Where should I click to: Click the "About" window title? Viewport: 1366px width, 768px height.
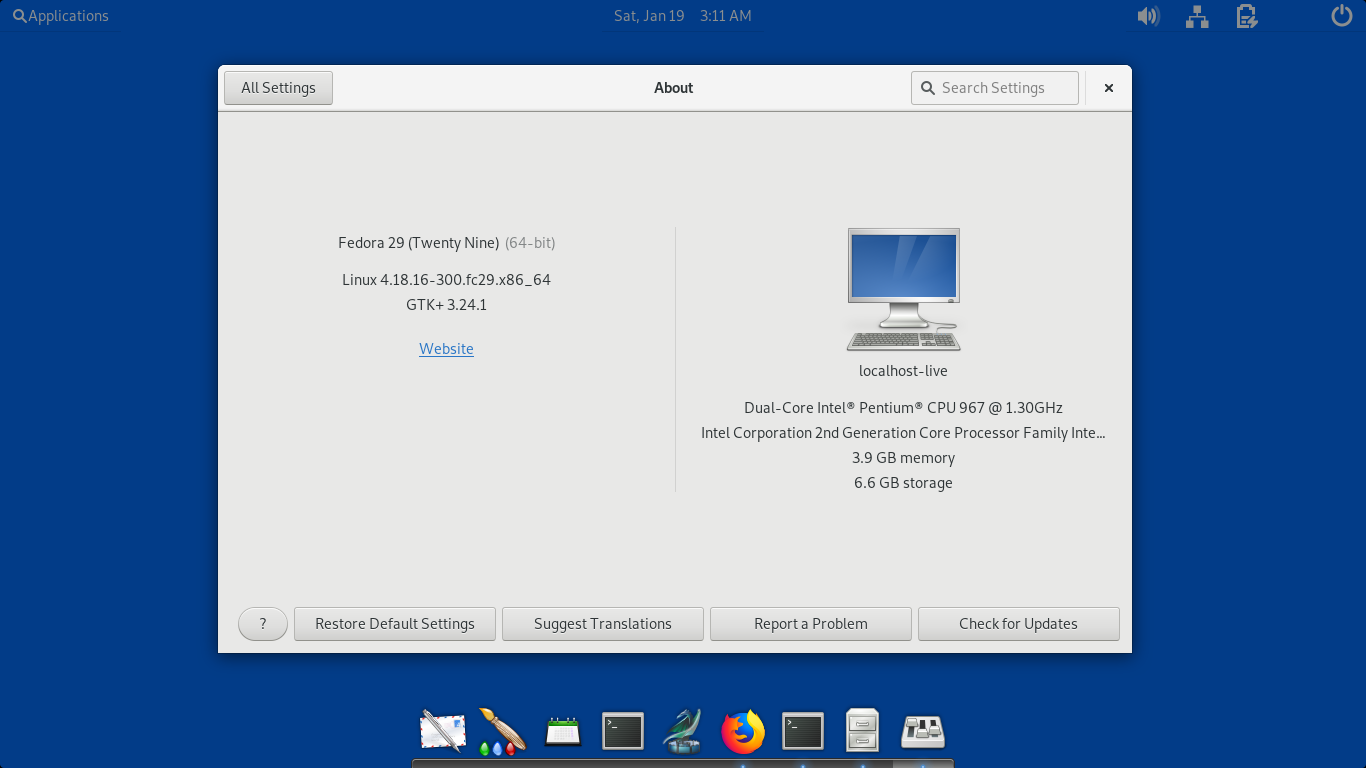point(674,88)
